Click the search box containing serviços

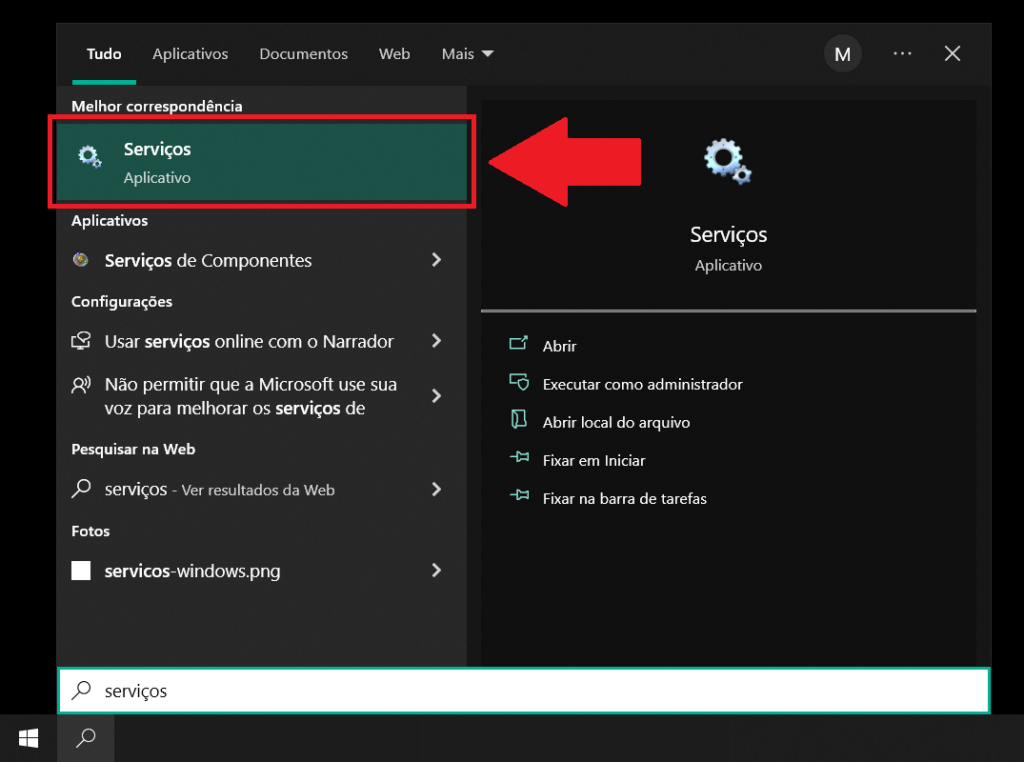tap(524, 691)
